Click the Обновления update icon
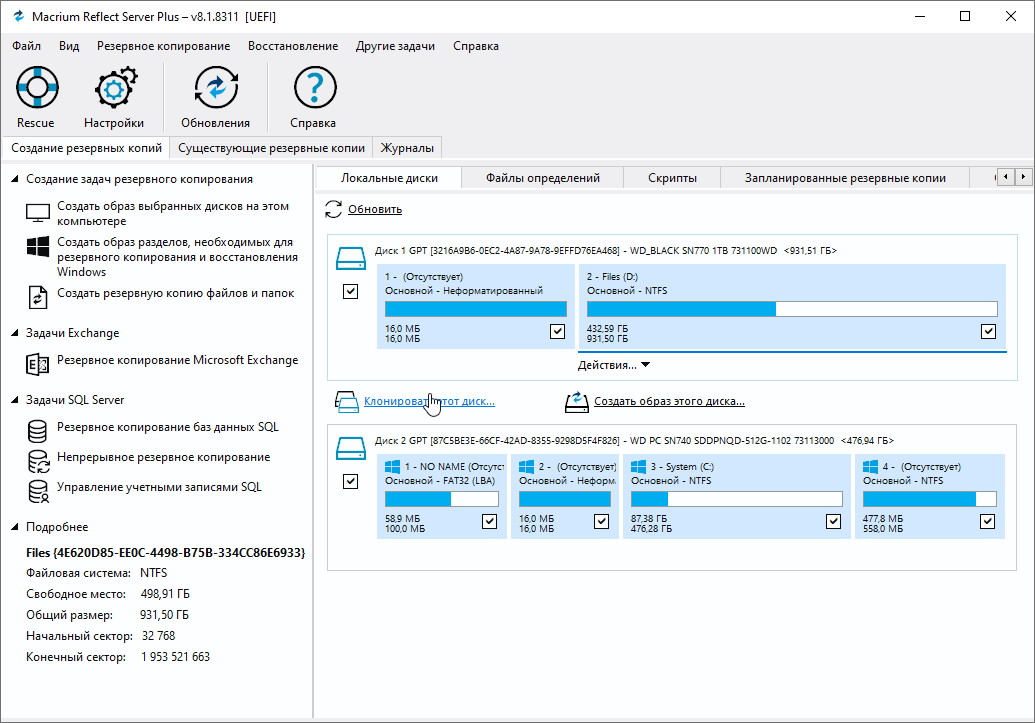Viewport: 1035px width, 723px height. [x=216, y=87]
